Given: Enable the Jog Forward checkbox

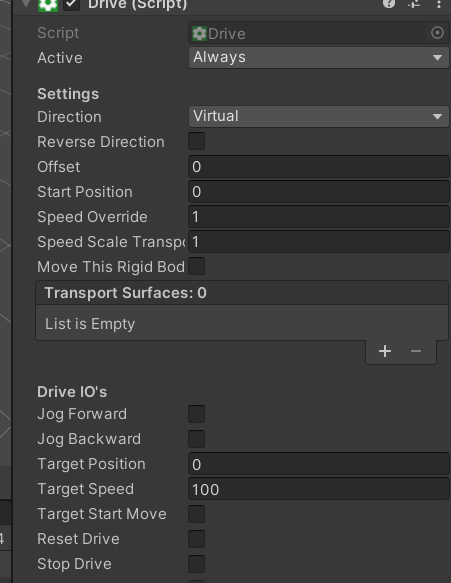Looking at the screenshot, I should (197, 414).
